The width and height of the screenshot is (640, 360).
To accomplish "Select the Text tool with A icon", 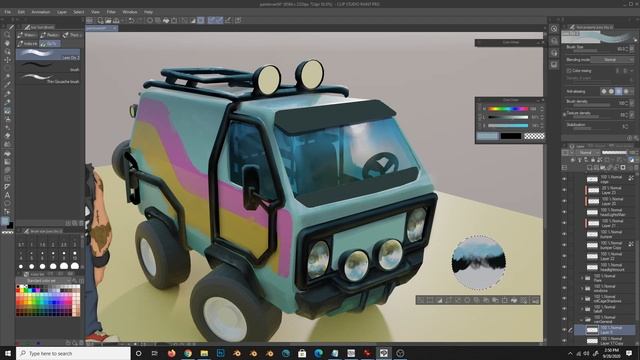I will pyautogui.click(x=7, y=195).
